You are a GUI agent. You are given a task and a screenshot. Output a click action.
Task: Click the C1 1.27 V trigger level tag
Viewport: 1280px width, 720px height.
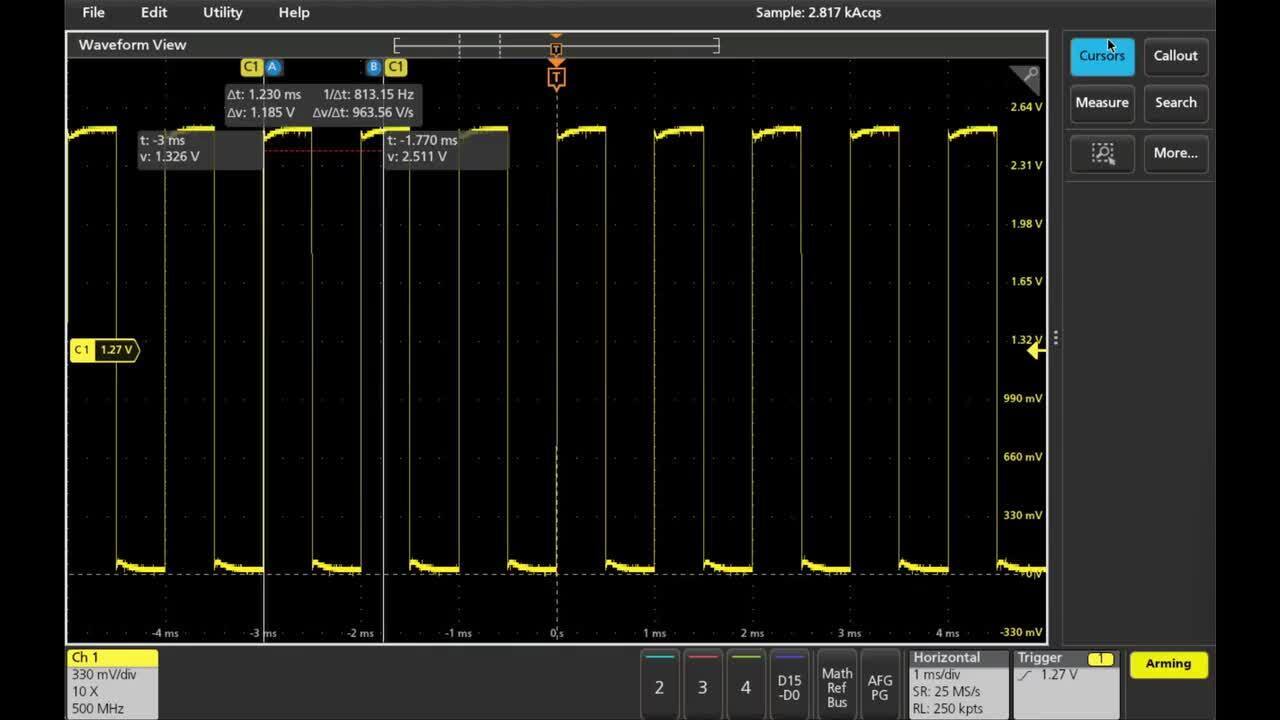[x=100, y=350]
